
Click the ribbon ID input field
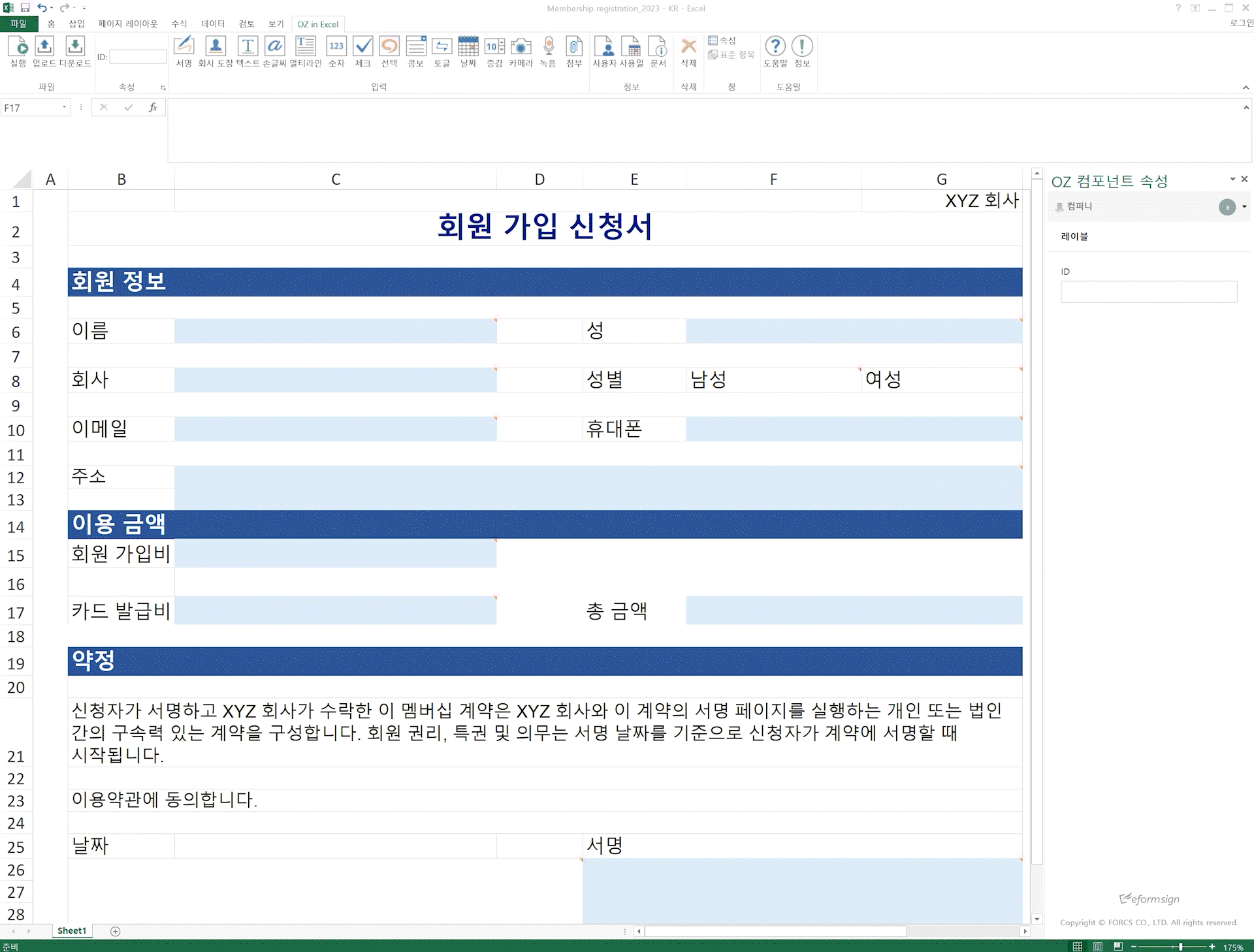click(x=138, y=57)
